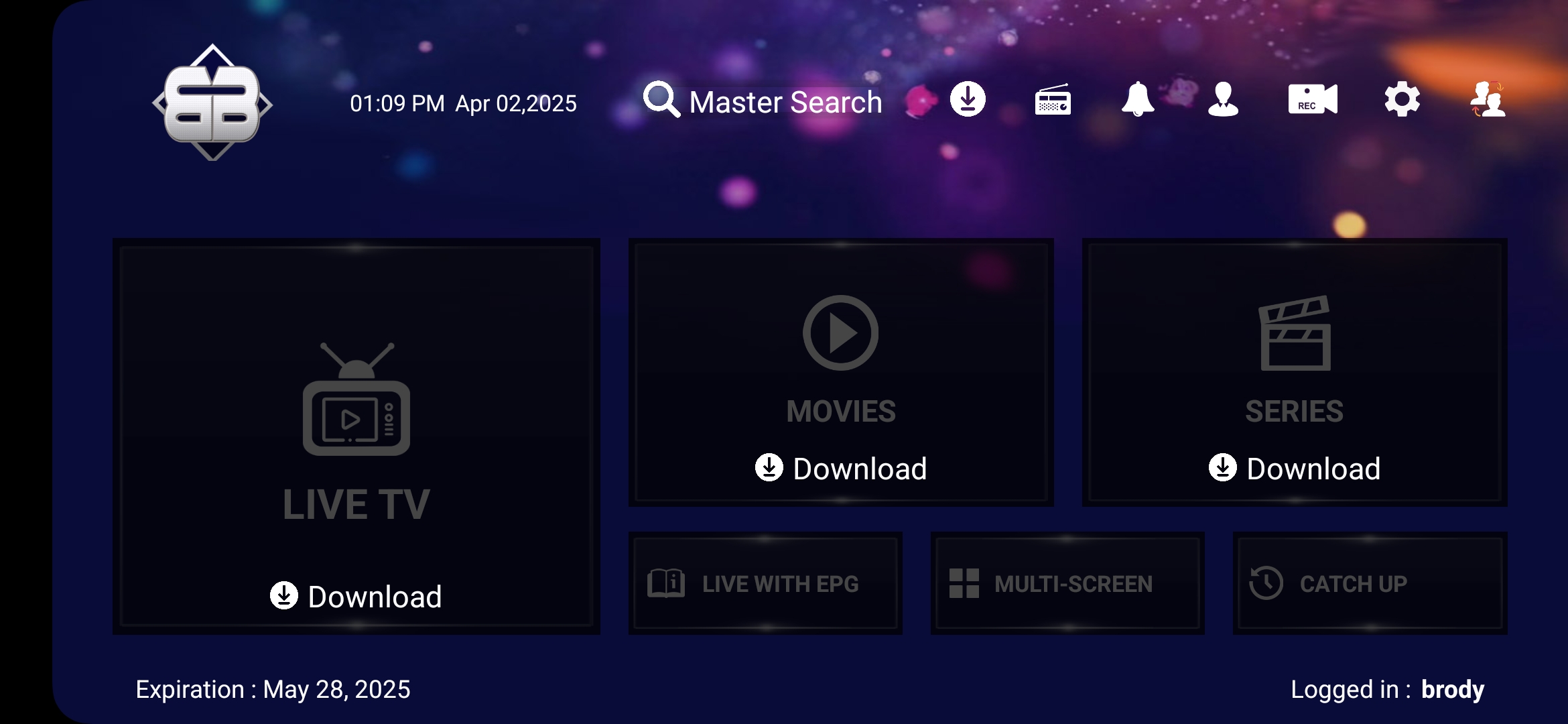Open the Series tile
The height and width of the screenshot is (724, 1568).
pos(1294,355)
